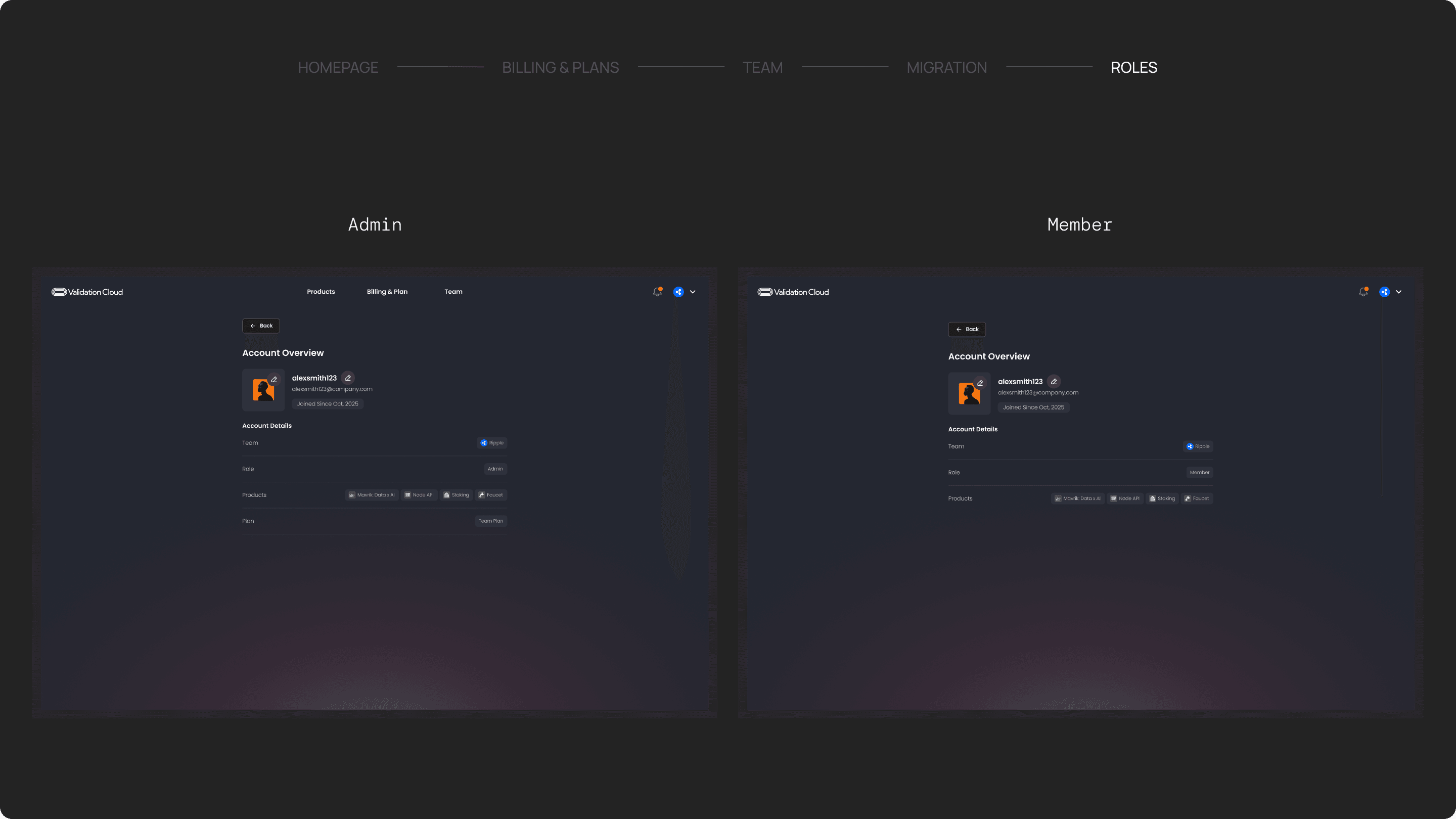The image size is (1456, 819).
Task: Click notification bell in Member panel
Action: pyautogui.click(x=1363, y=292)
